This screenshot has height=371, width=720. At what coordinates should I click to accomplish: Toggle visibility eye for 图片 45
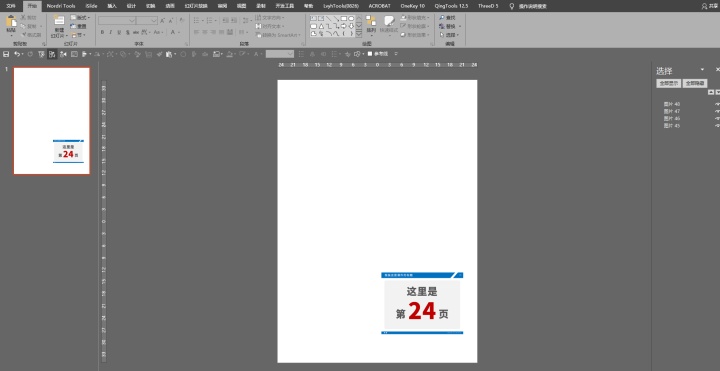(717, 125)
